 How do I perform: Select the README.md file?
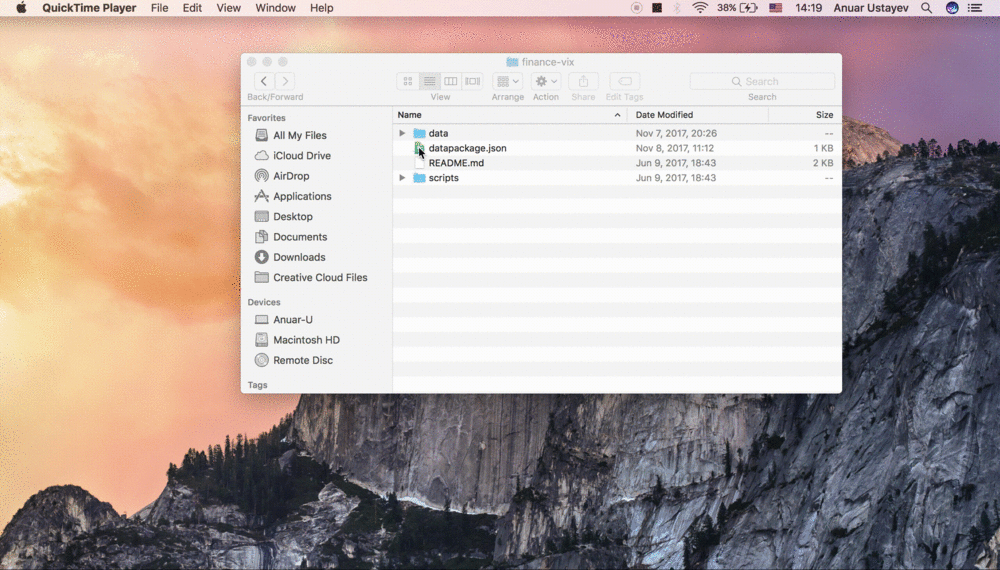(x=456, y=163)
